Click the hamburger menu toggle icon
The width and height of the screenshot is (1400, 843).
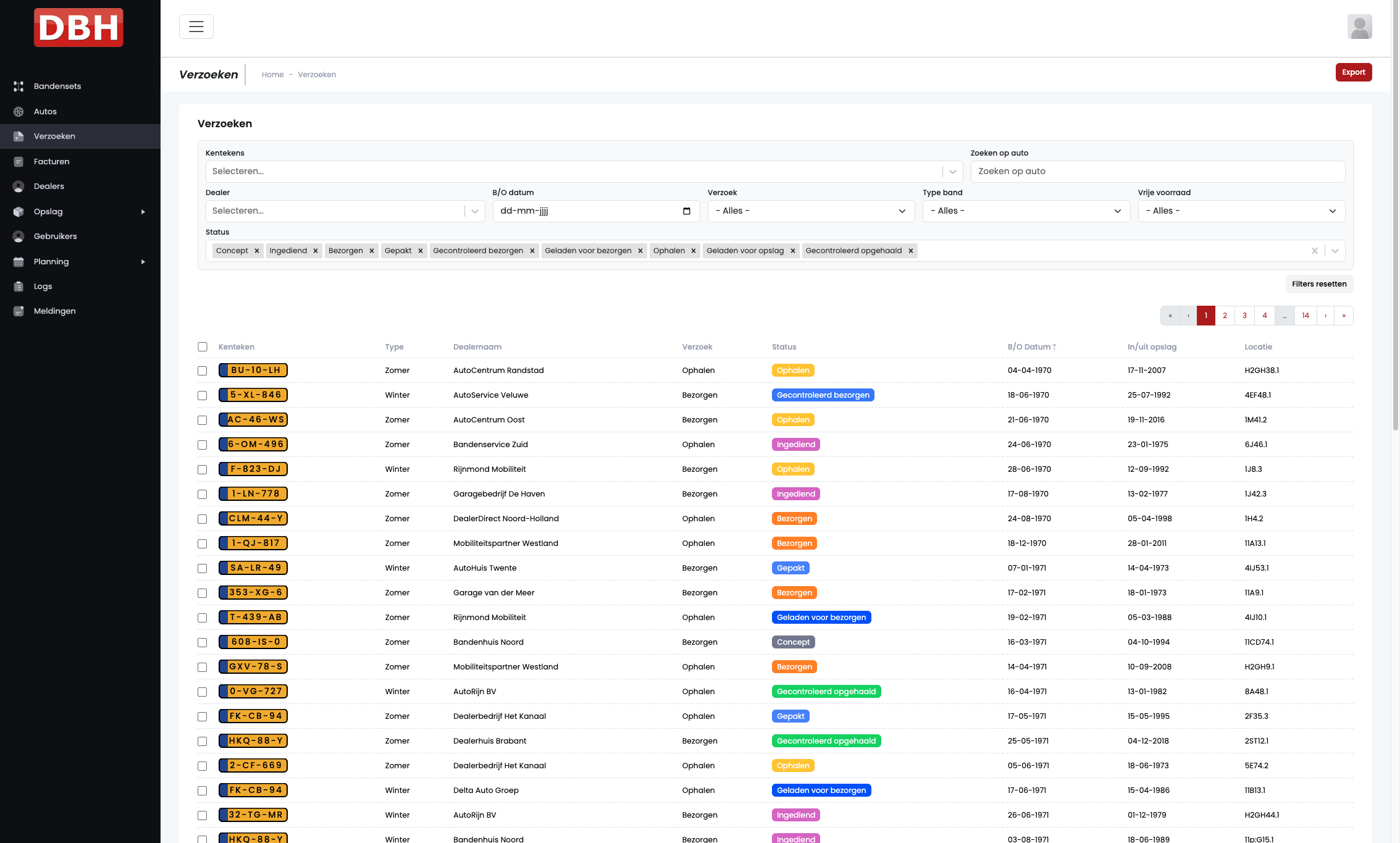click(196, 27)
